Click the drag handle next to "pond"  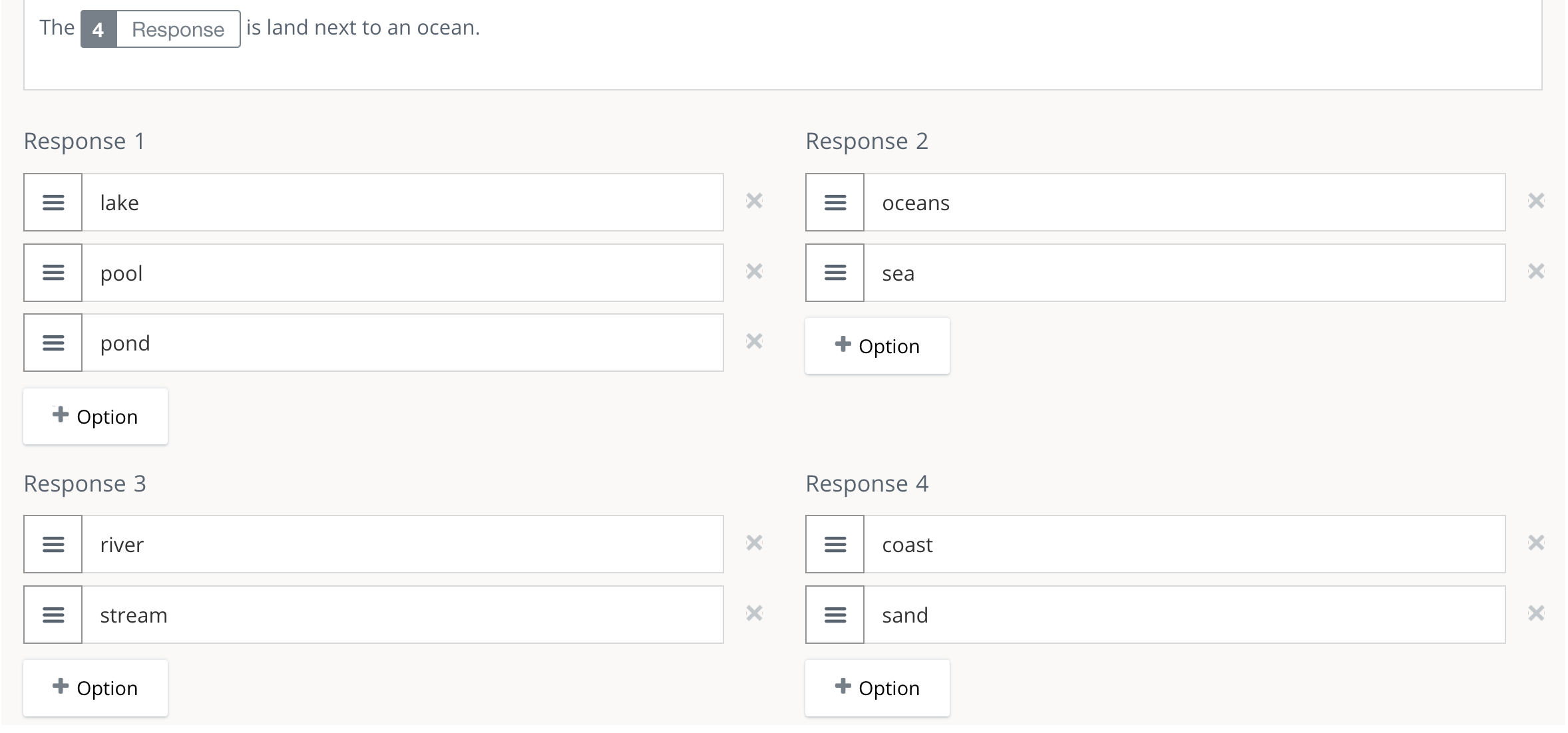pos(53,343)
